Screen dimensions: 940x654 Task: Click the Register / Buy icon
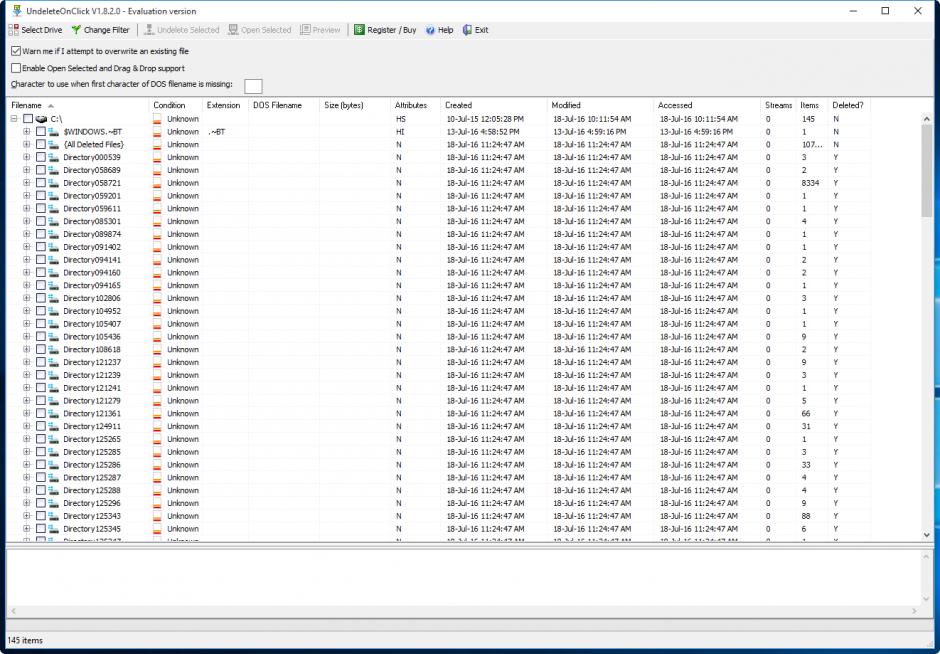coord(359,30)
